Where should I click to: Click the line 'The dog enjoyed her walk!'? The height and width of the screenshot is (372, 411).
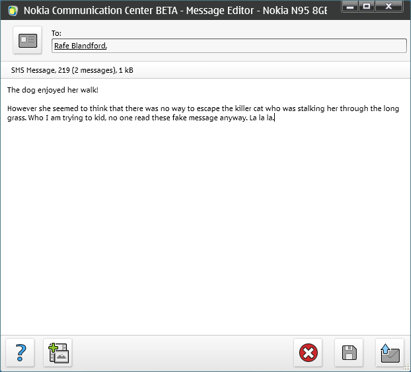(53, 90)
